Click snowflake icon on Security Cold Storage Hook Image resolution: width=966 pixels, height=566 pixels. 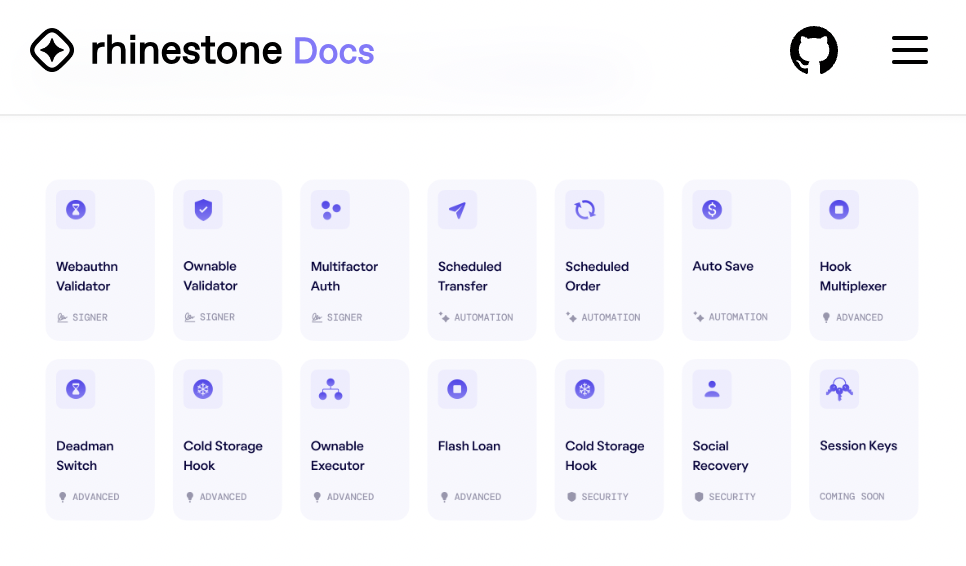pyautogui.click(x=585, y=389)
